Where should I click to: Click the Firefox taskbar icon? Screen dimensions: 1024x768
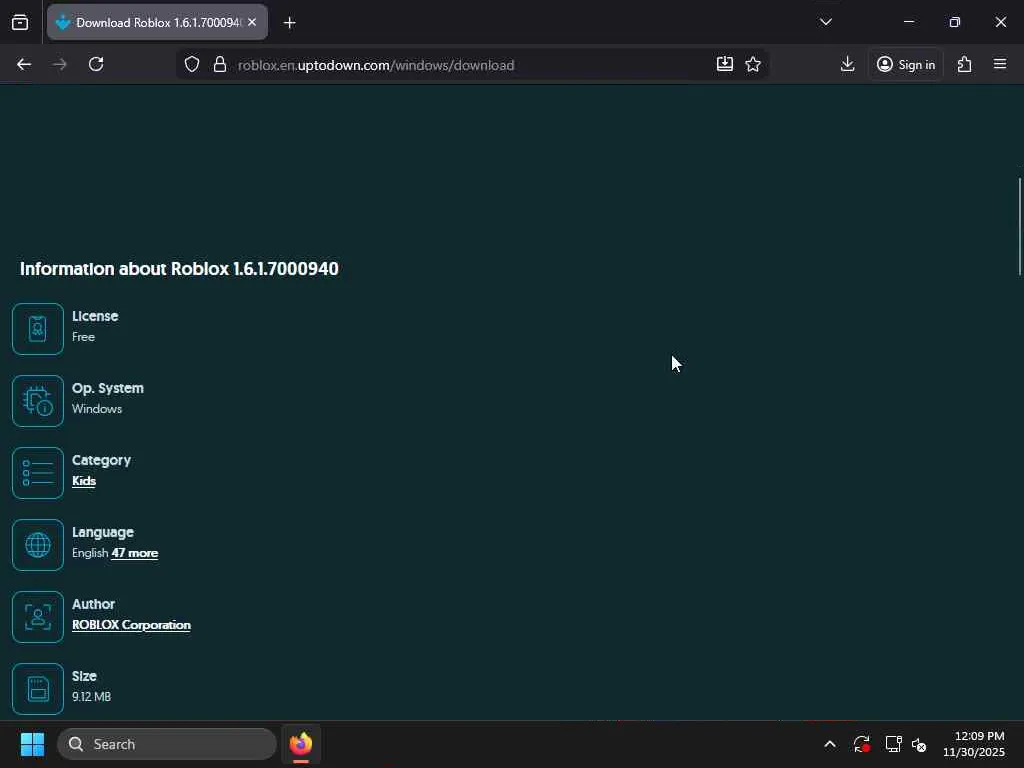coord(301,744)
